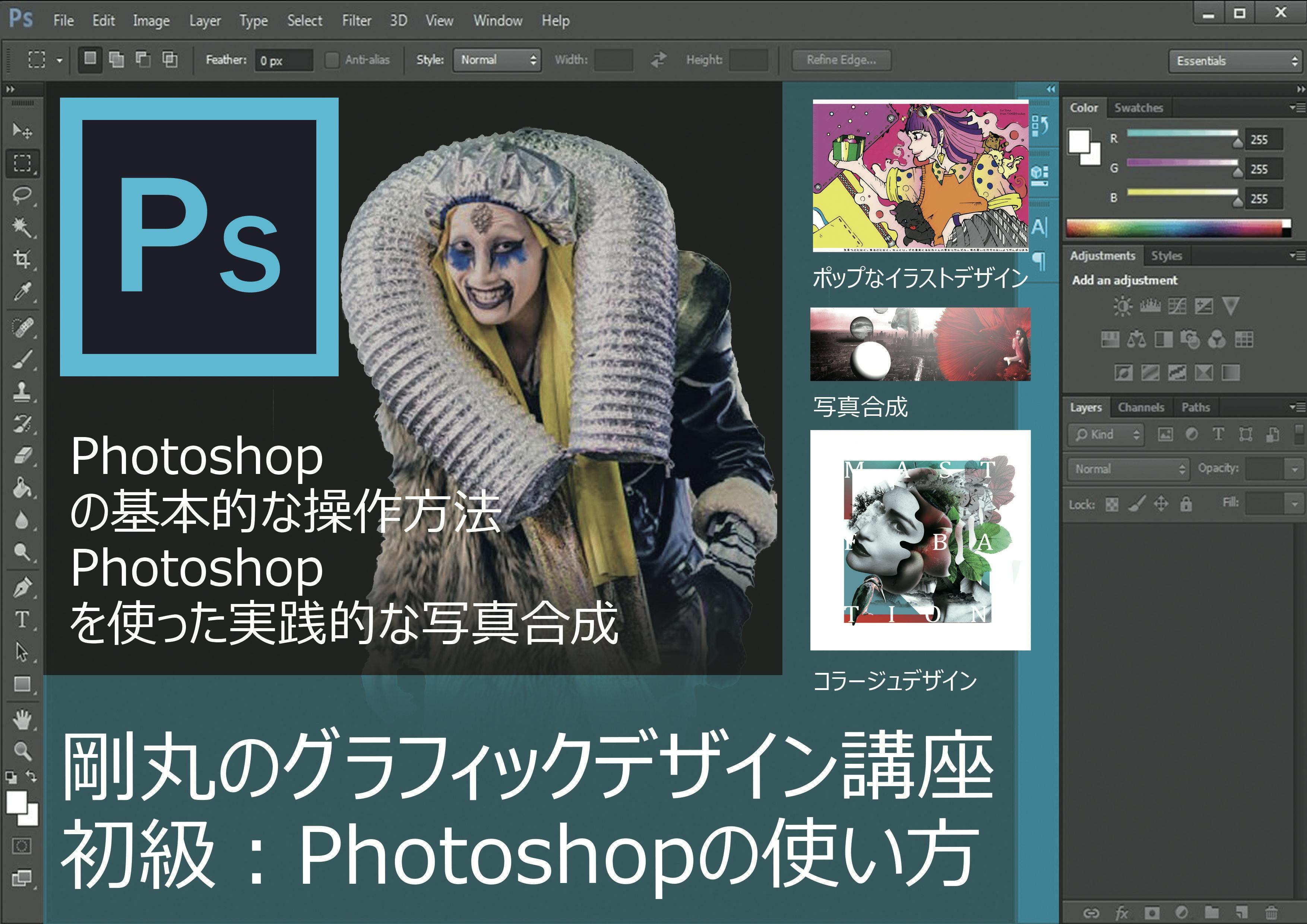Click the color spectrum ramp

point(1178,228)
